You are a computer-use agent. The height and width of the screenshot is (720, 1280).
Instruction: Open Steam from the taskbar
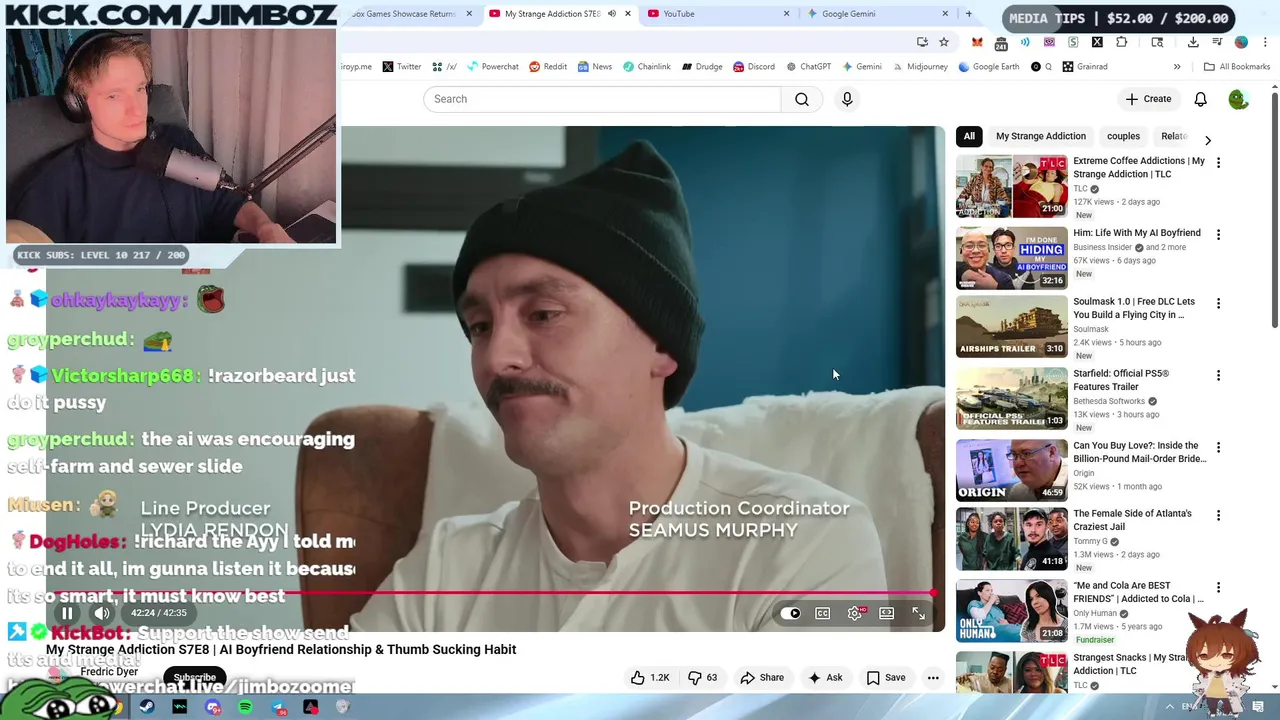coord(147,708)
